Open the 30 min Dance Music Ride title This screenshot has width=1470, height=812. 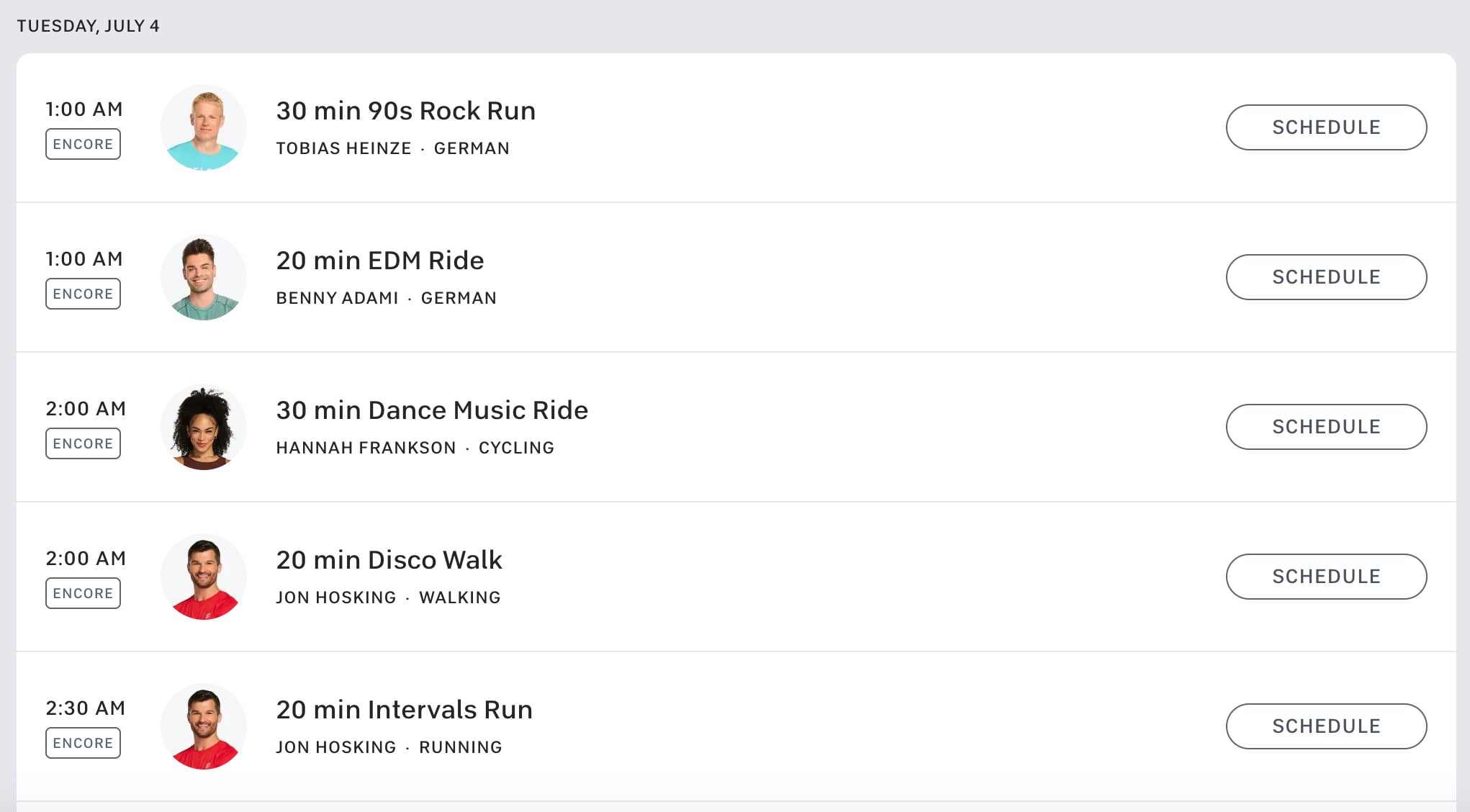point(432,410)
